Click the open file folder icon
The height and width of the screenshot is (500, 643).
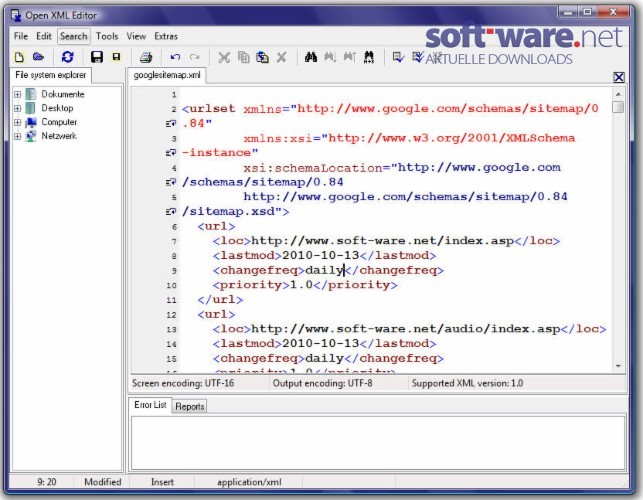(38, 57)
